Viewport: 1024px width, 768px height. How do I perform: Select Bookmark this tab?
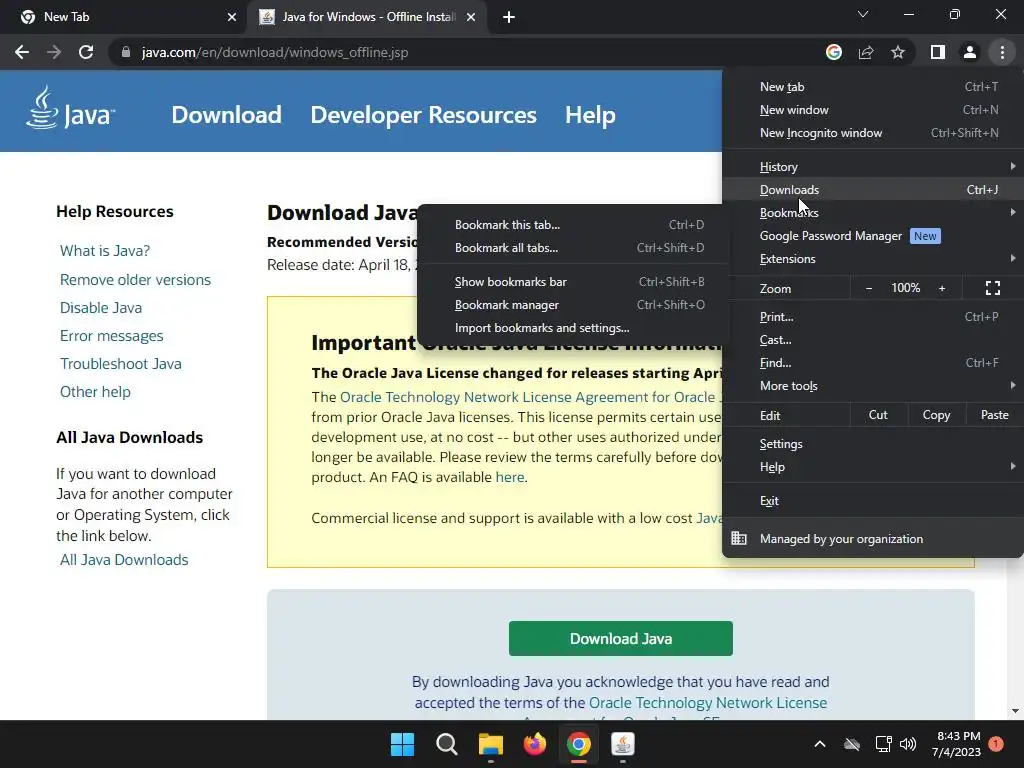573,225
